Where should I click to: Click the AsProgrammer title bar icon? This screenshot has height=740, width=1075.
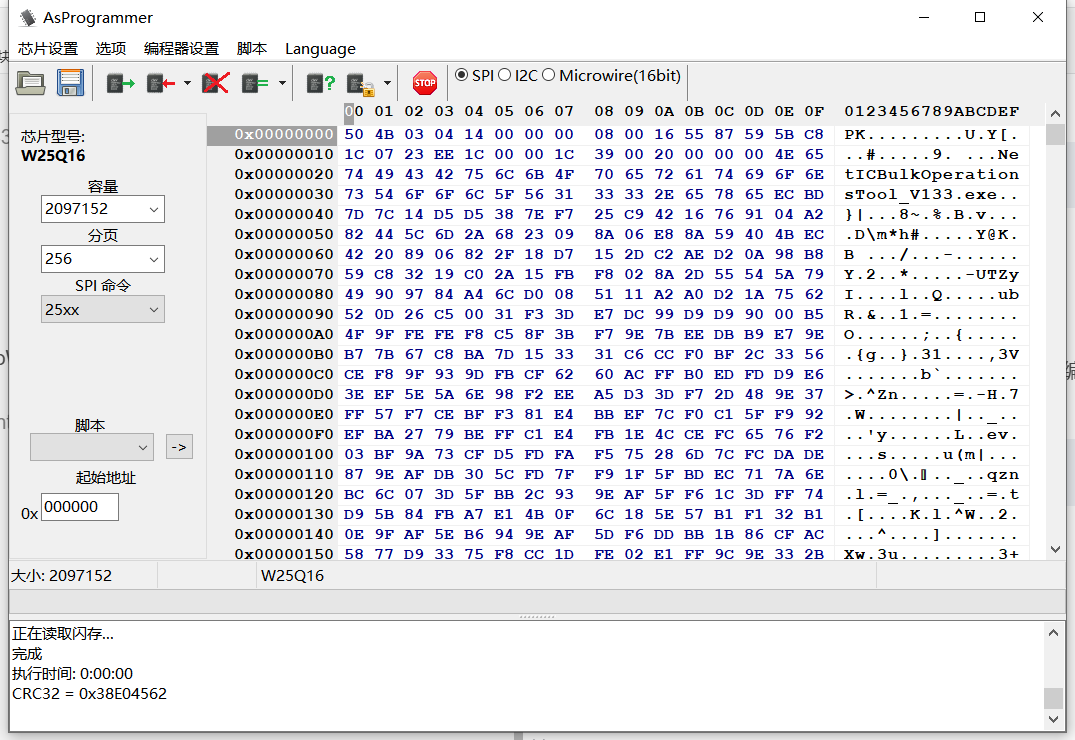click(x=27, y=18)
